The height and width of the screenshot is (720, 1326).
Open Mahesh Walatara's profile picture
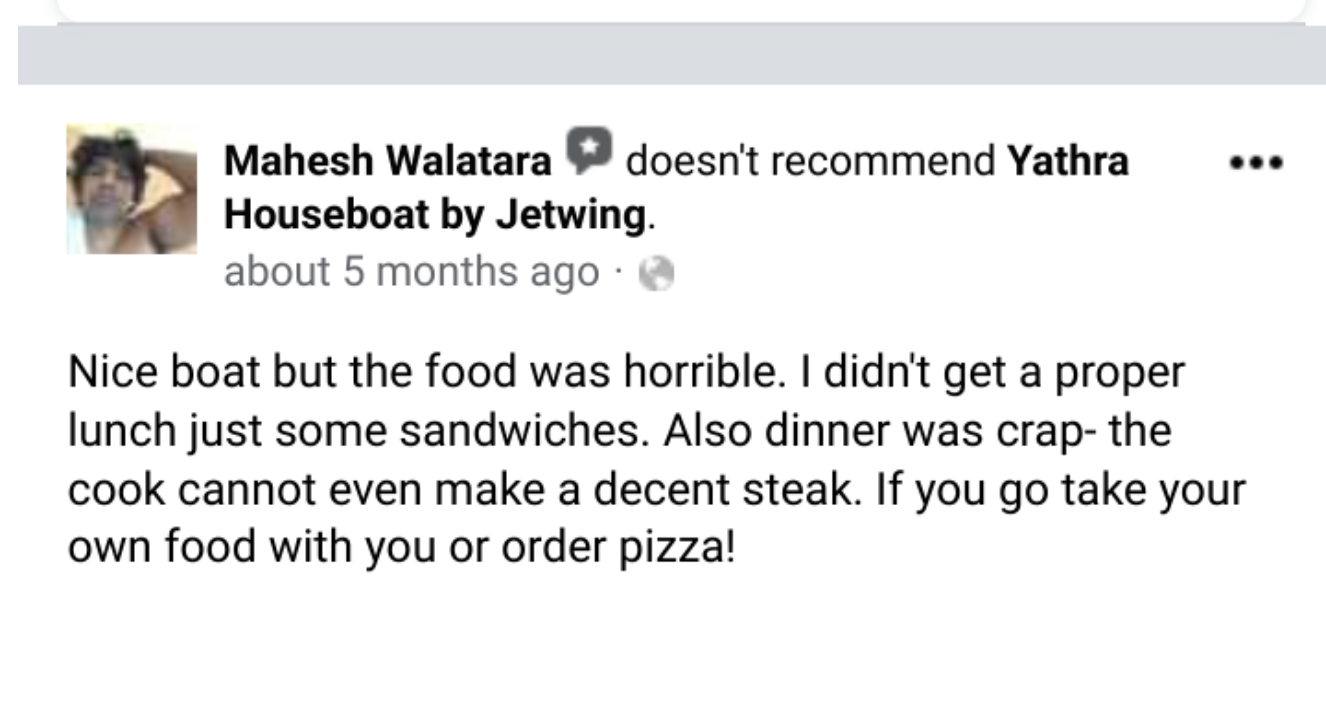[x=131, y=190]
